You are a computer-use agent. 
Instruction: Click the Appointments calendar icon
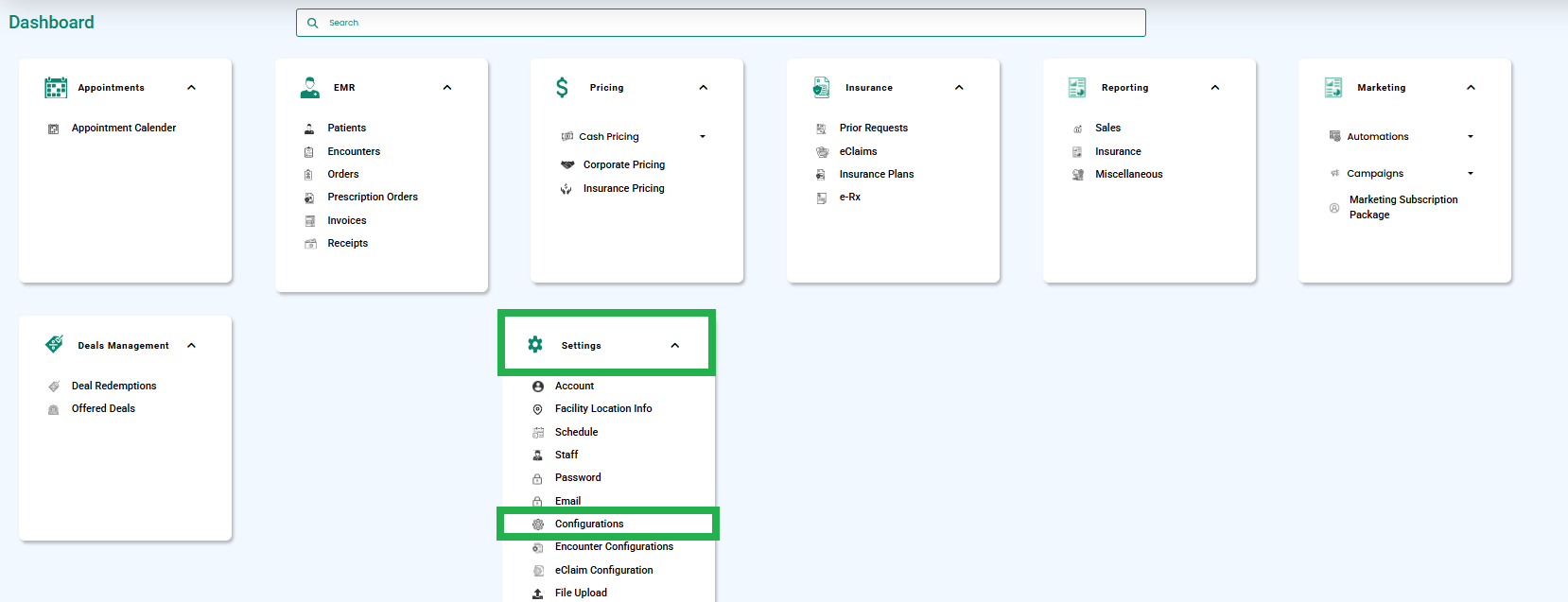(x=56, y=88)
